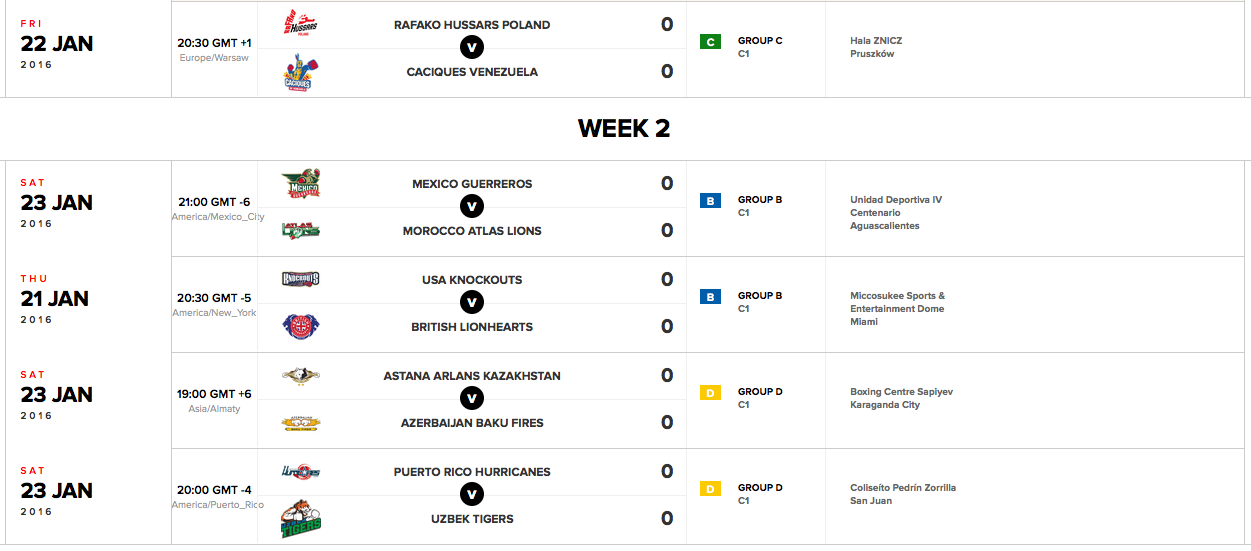Click the V circle between Rafako and Caciques
Viewport: 1251px width, 551px height.
[472, 48]
